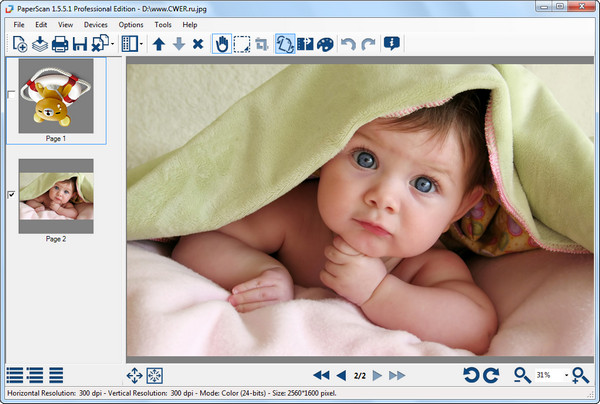The height and width of the screenshot is (404, 600).
Task: Click the new page acquire icon
Action: tap(19, 44)
